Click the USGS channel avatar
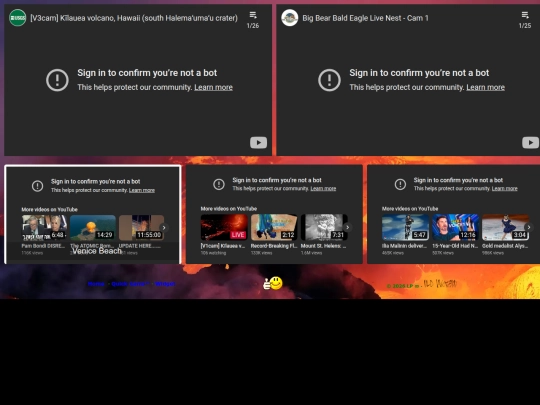Viewport: 540px width, 405px height. 18,18
